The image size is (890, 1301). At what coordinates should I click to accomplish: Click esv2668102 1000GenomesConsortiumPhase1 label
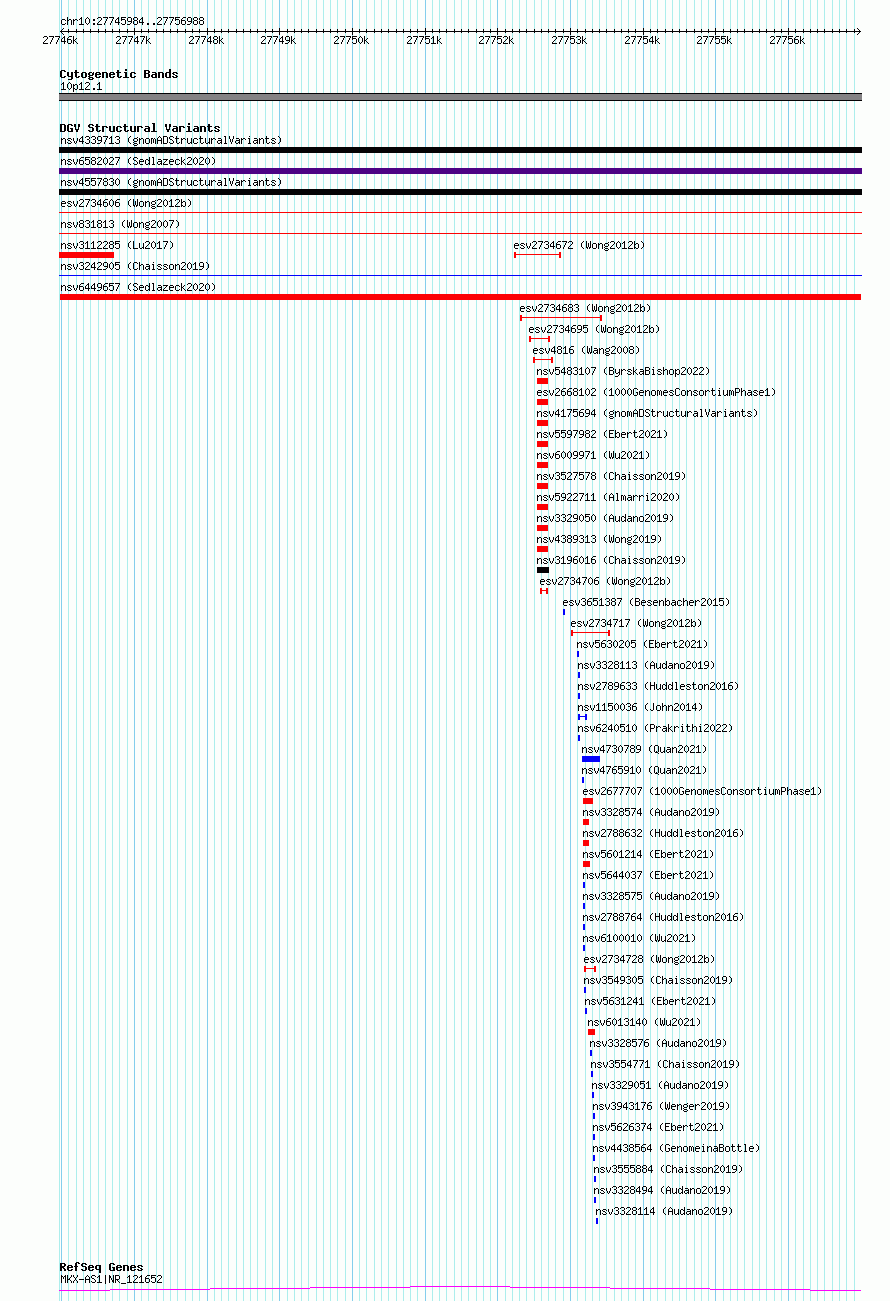tap(656, 392)
